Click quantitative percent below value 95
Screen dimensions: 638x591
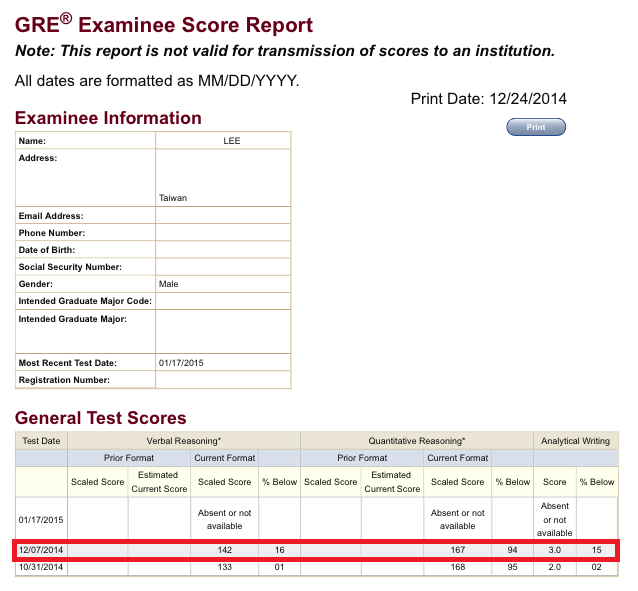512,567
